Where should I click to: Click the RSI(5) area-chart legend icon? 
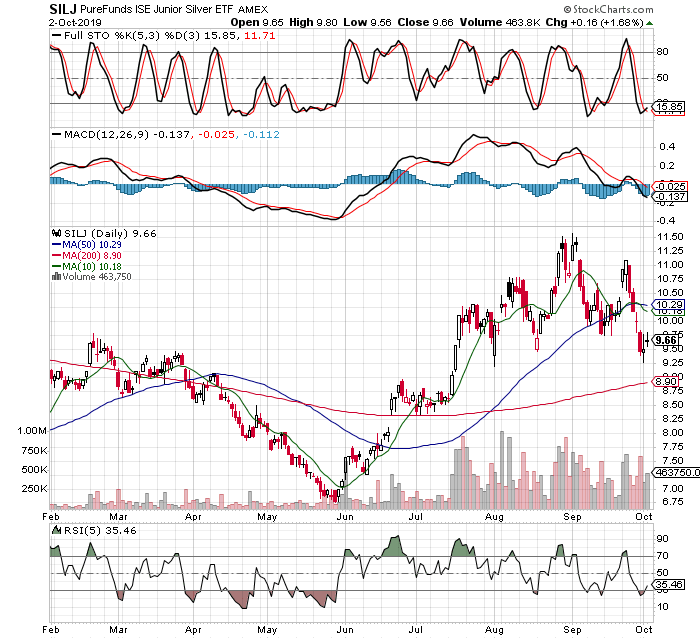57,530
